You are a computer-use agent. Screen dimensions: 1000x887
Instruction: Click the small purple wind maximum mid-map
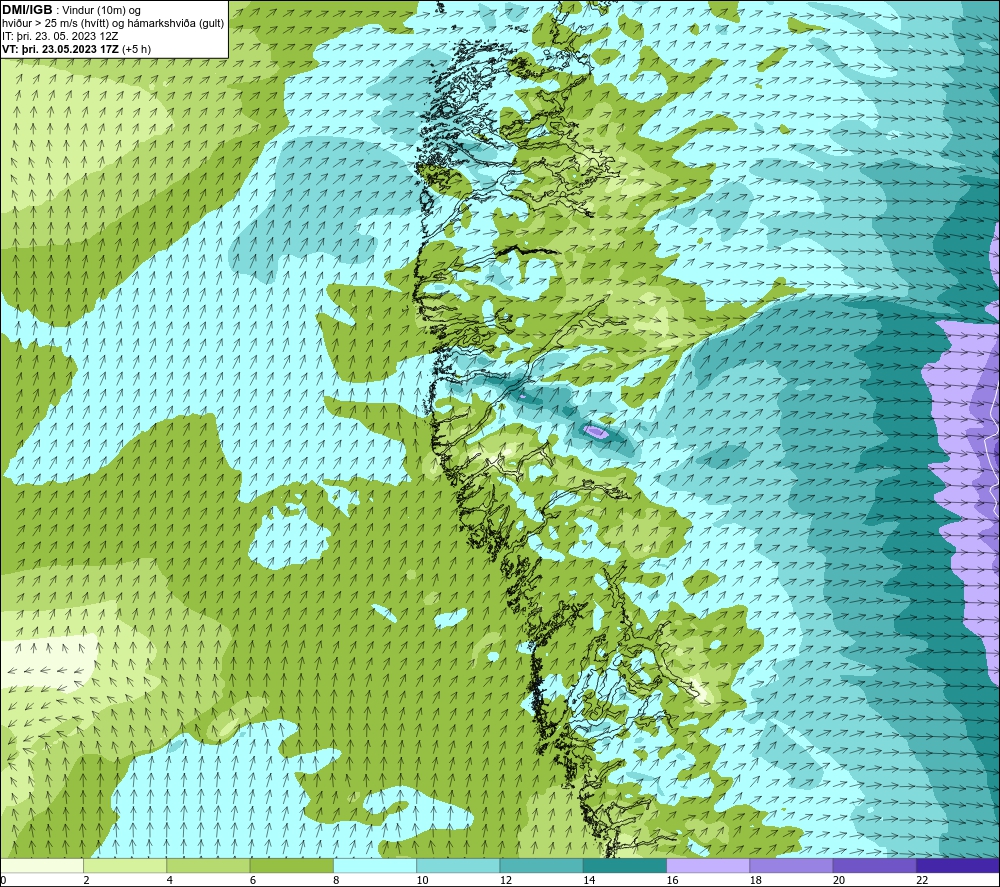pyautogui.click(x=597, y=432)
